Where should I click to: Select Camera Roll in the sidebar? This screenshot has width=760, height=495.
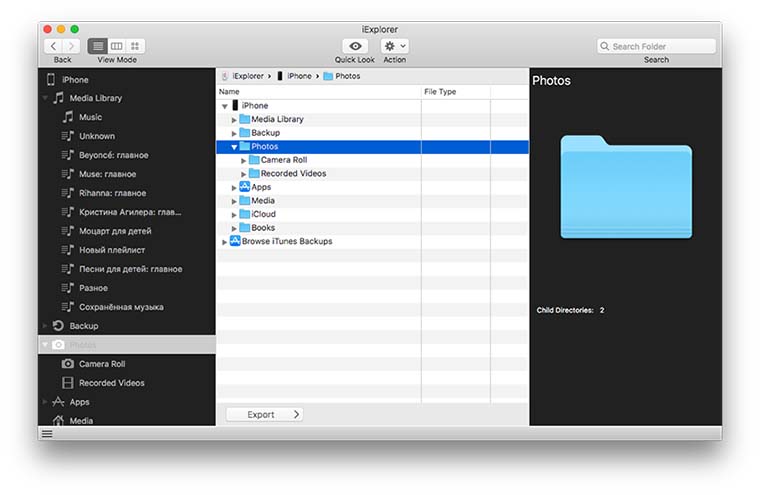(x=101, y=364)
